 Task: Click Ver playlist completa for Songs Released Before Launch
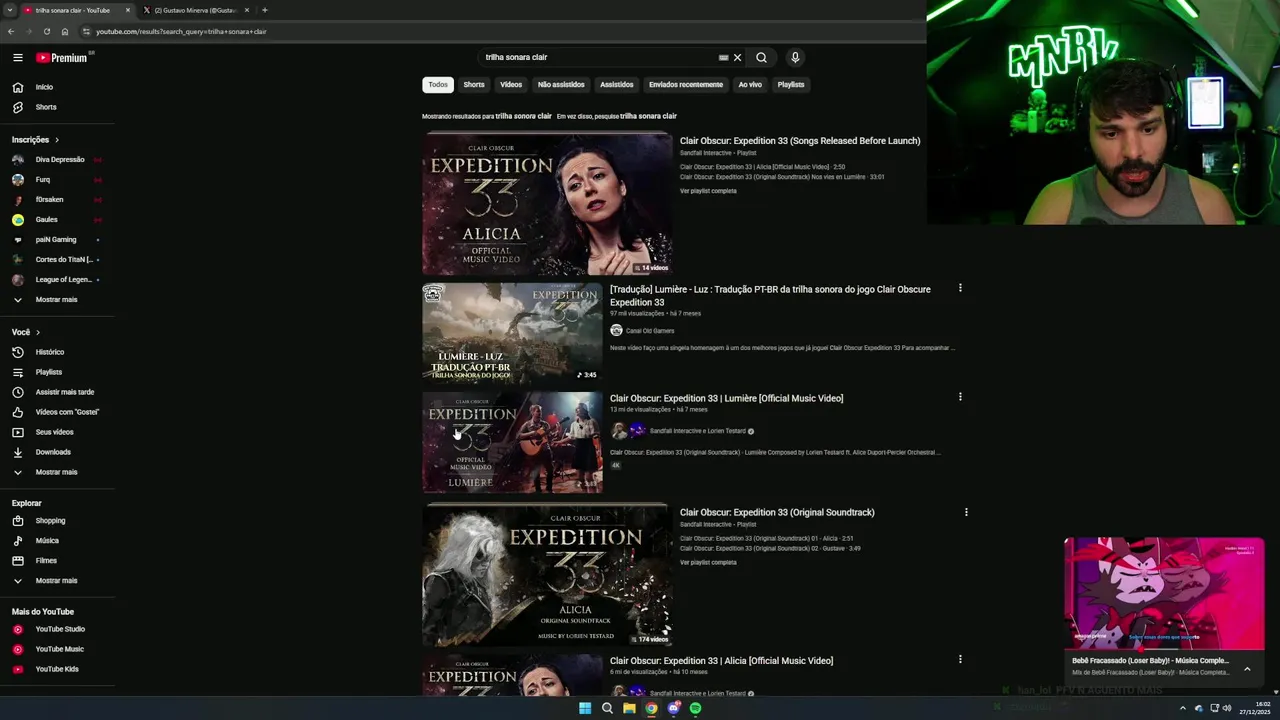click(708, 191)
